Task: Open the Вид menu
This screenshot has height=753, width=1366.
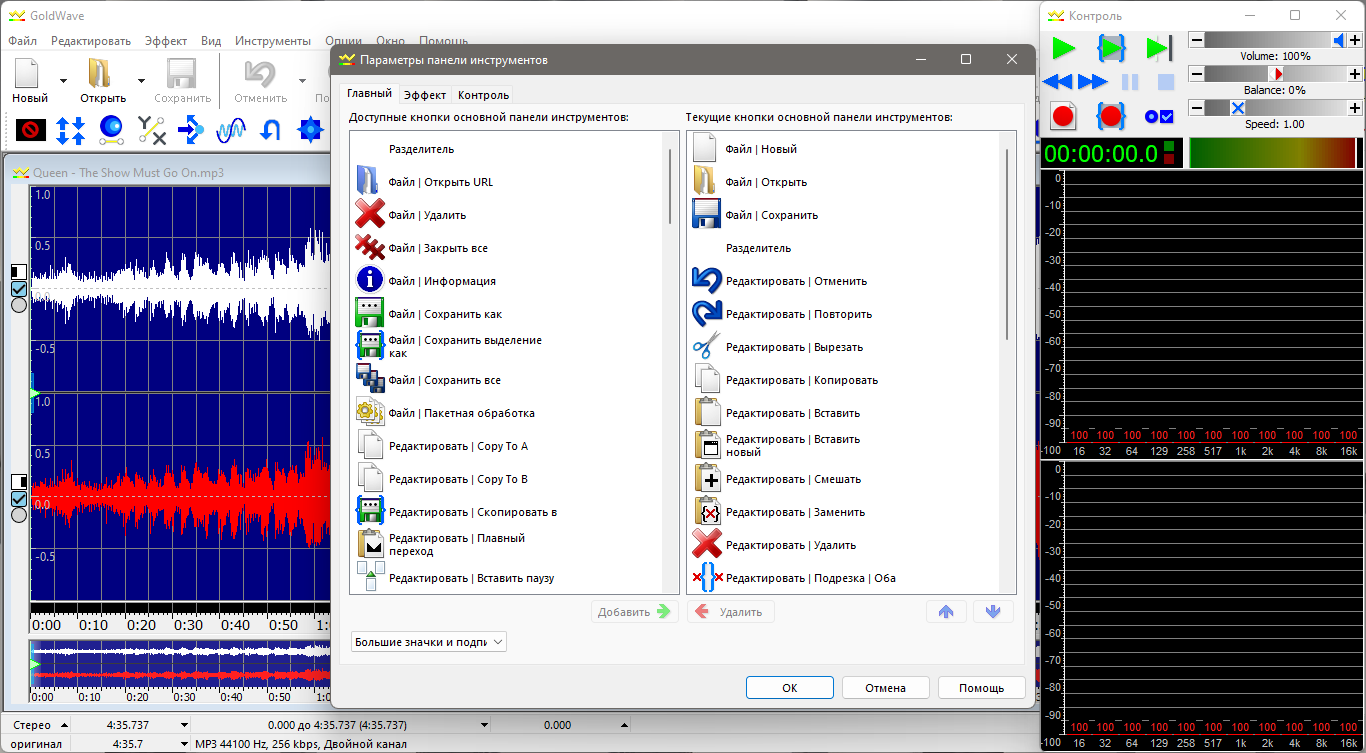Action: [211, 41]
